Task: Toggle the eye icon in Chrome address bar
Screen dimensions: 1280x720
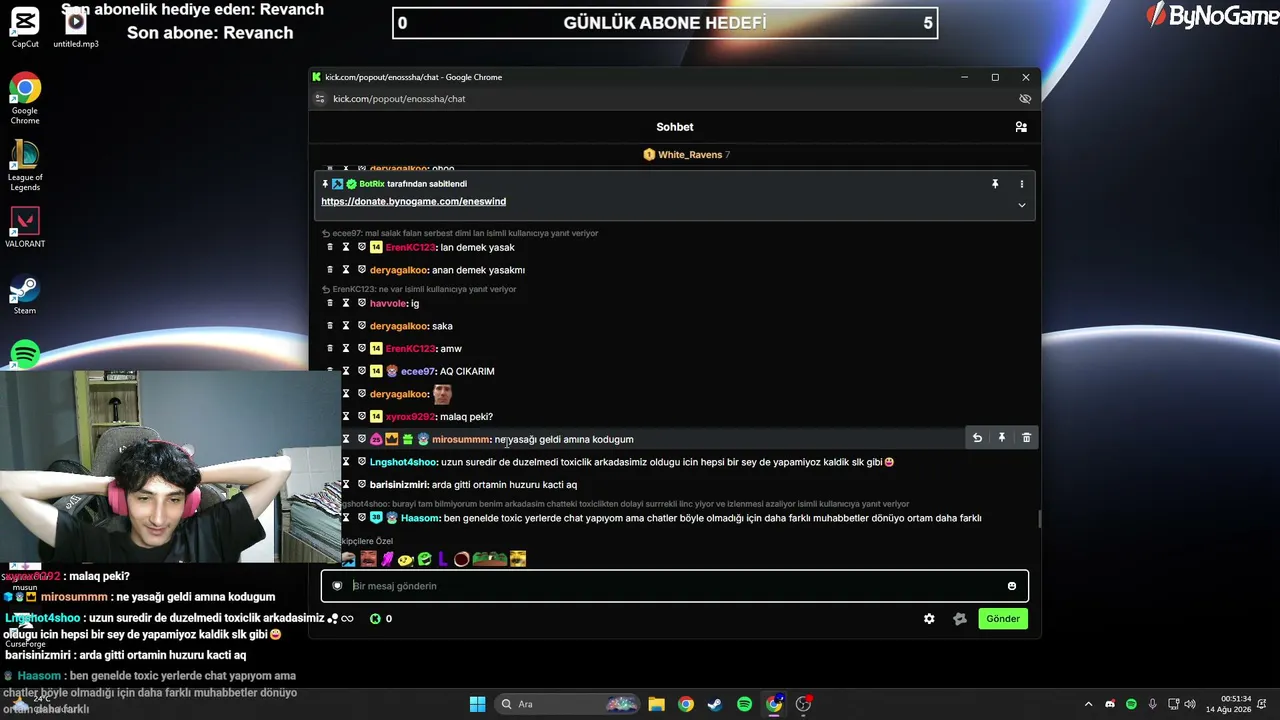Action: [x=1025, y=99]
